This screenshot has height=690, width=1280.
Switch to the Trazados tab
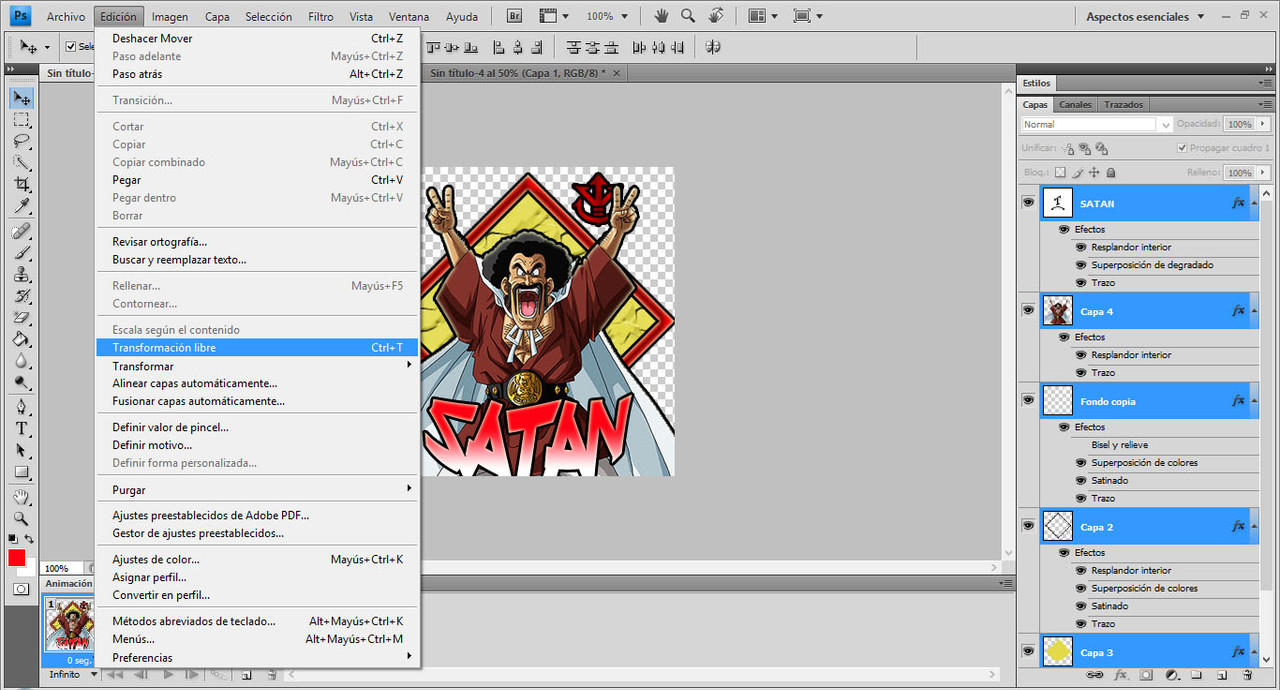tap(1124, 104)
